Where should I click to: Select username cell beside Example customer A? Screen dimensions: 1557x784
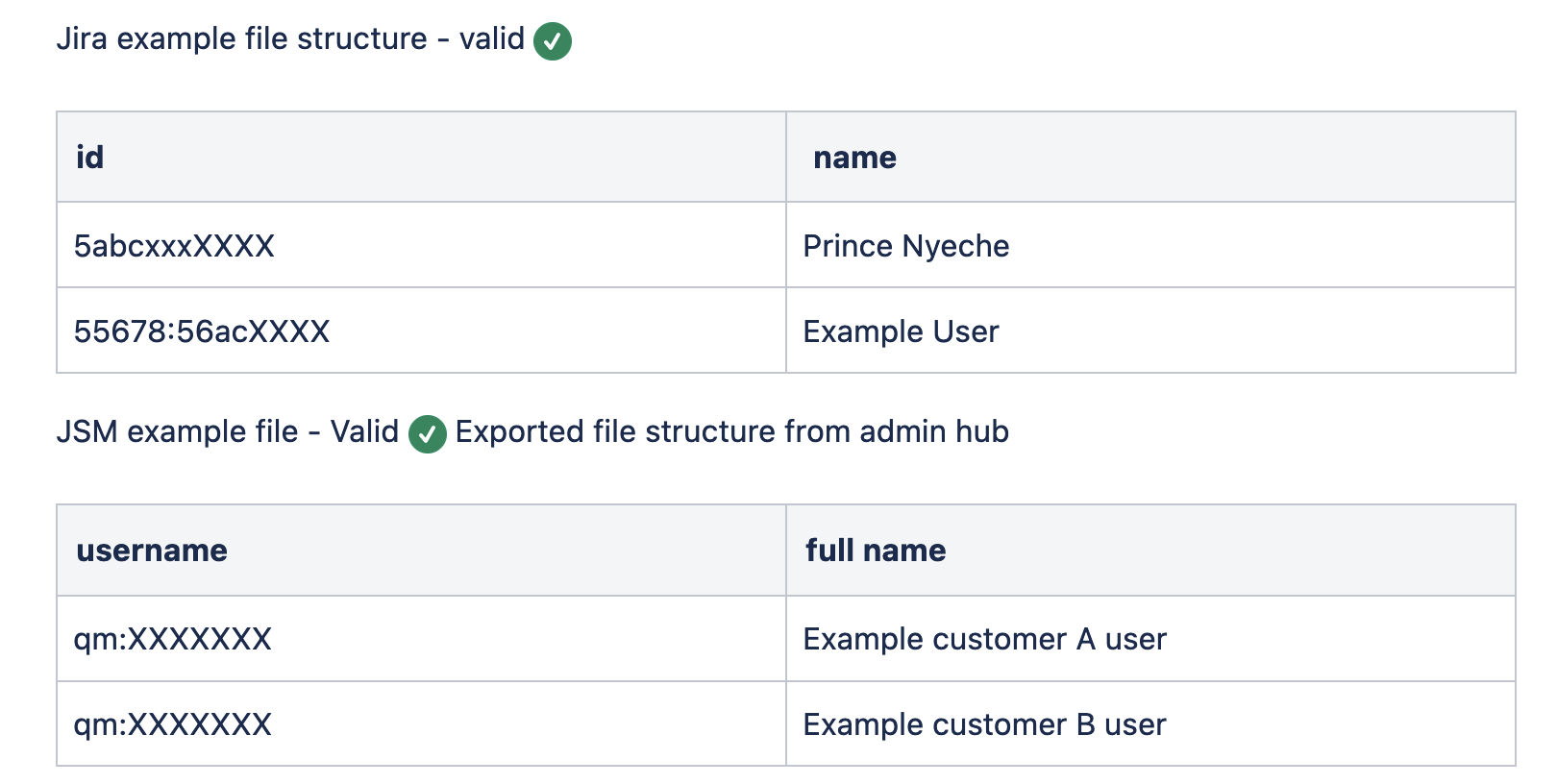[x=173, y=639]
